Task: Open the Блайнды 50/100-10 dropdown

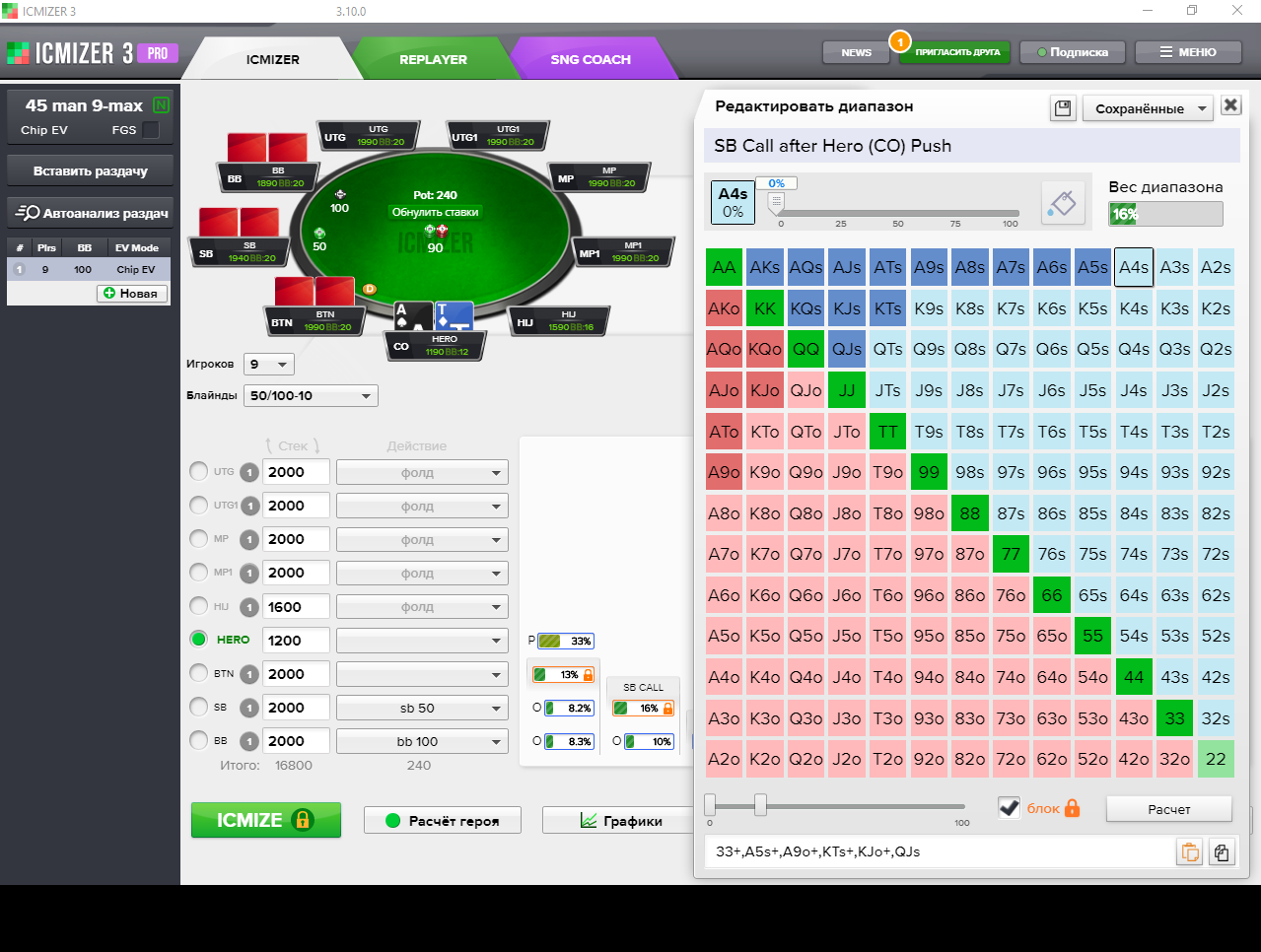Action: coord(312,396)
